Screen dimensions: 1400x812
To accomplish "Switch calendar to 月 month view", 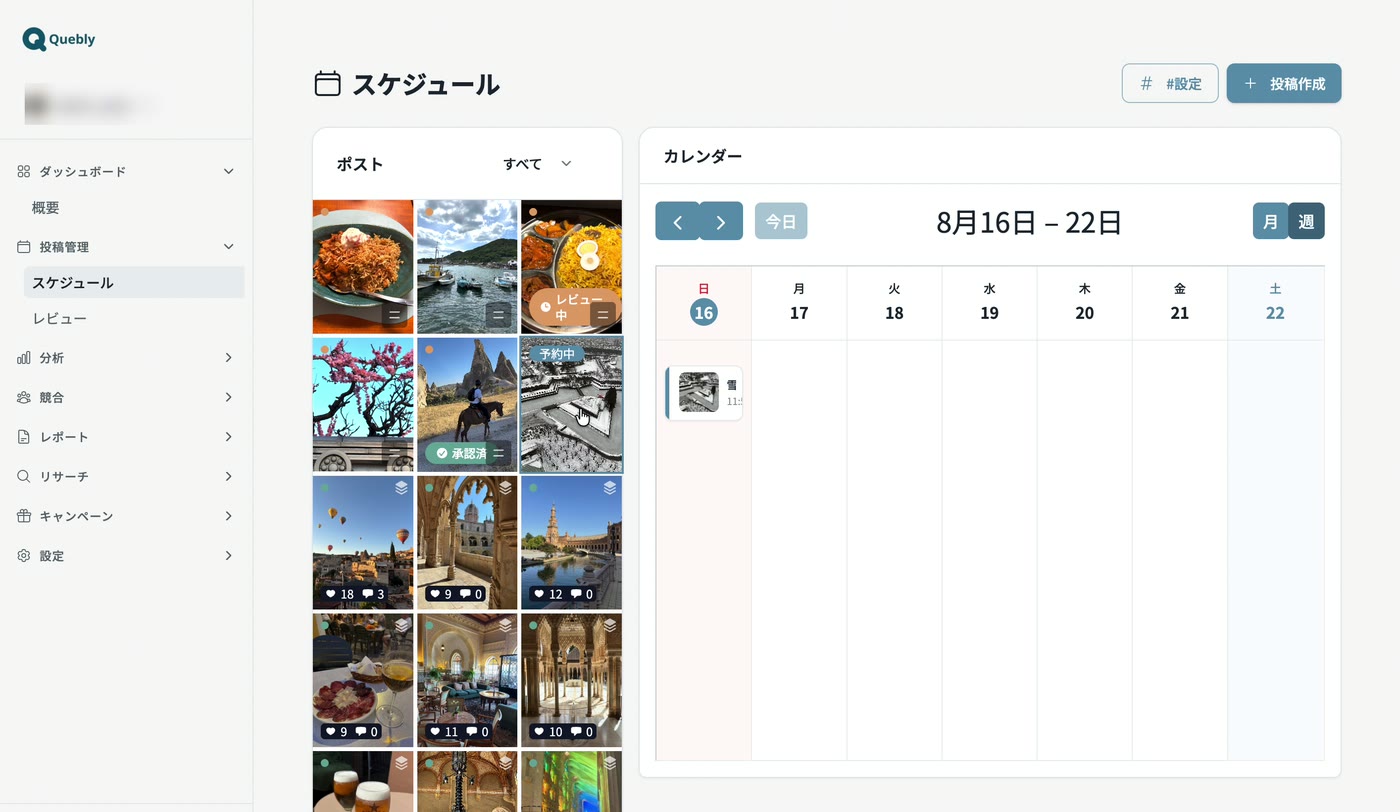I will click(x=1270, y=221).
